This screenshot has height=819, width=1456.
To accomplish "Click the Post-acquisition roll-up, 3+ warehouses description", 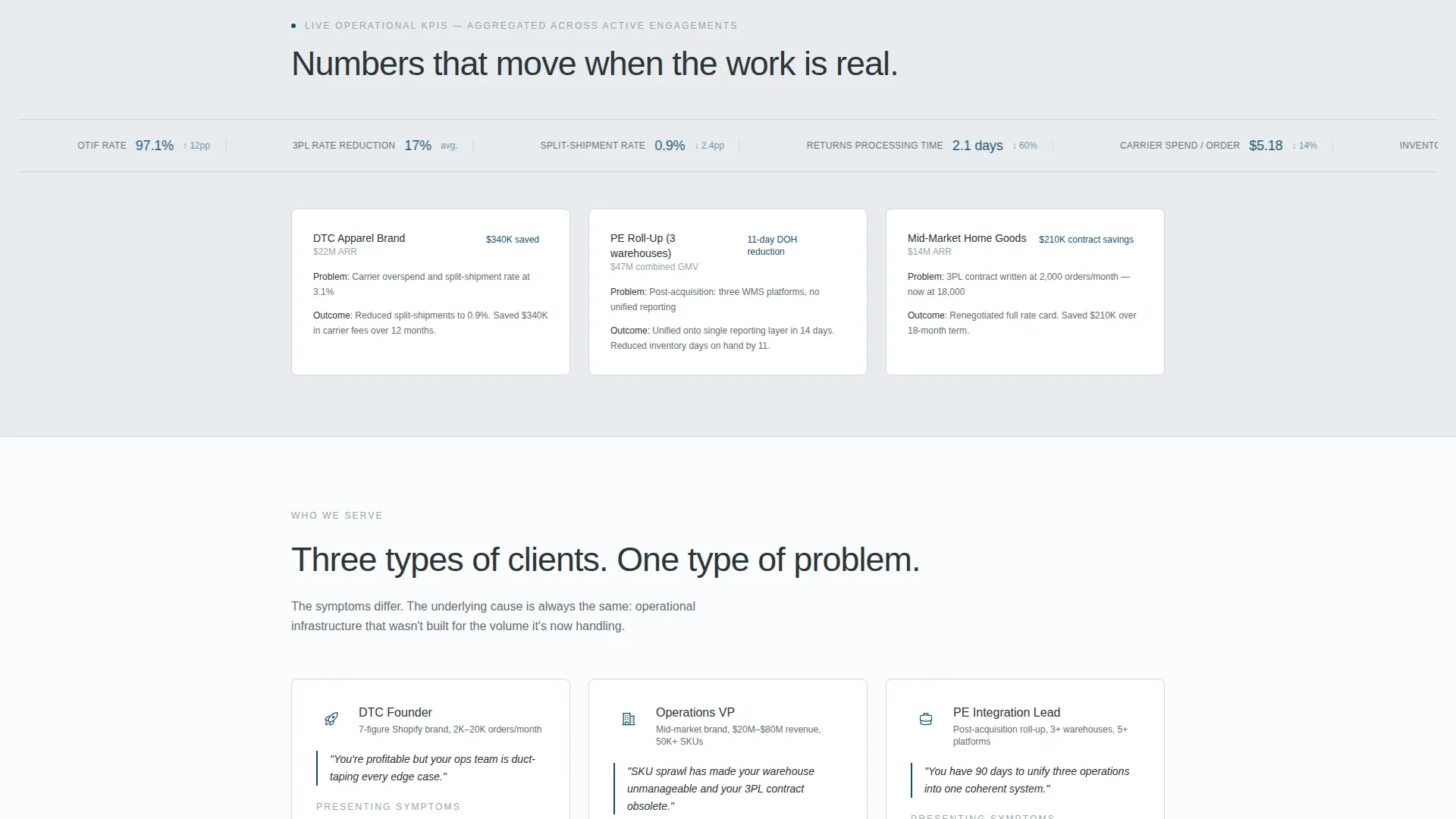I will click(x=1040, y=736).
